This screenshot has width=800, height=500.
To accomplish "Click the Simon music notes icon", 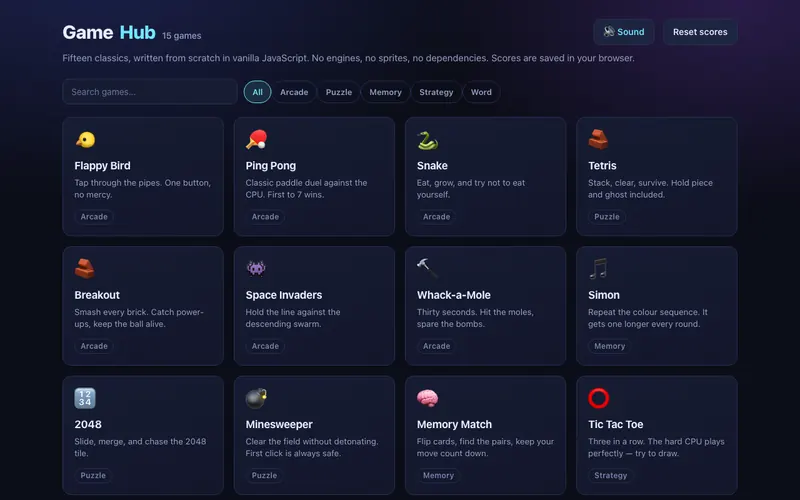I will coord(598,268).
